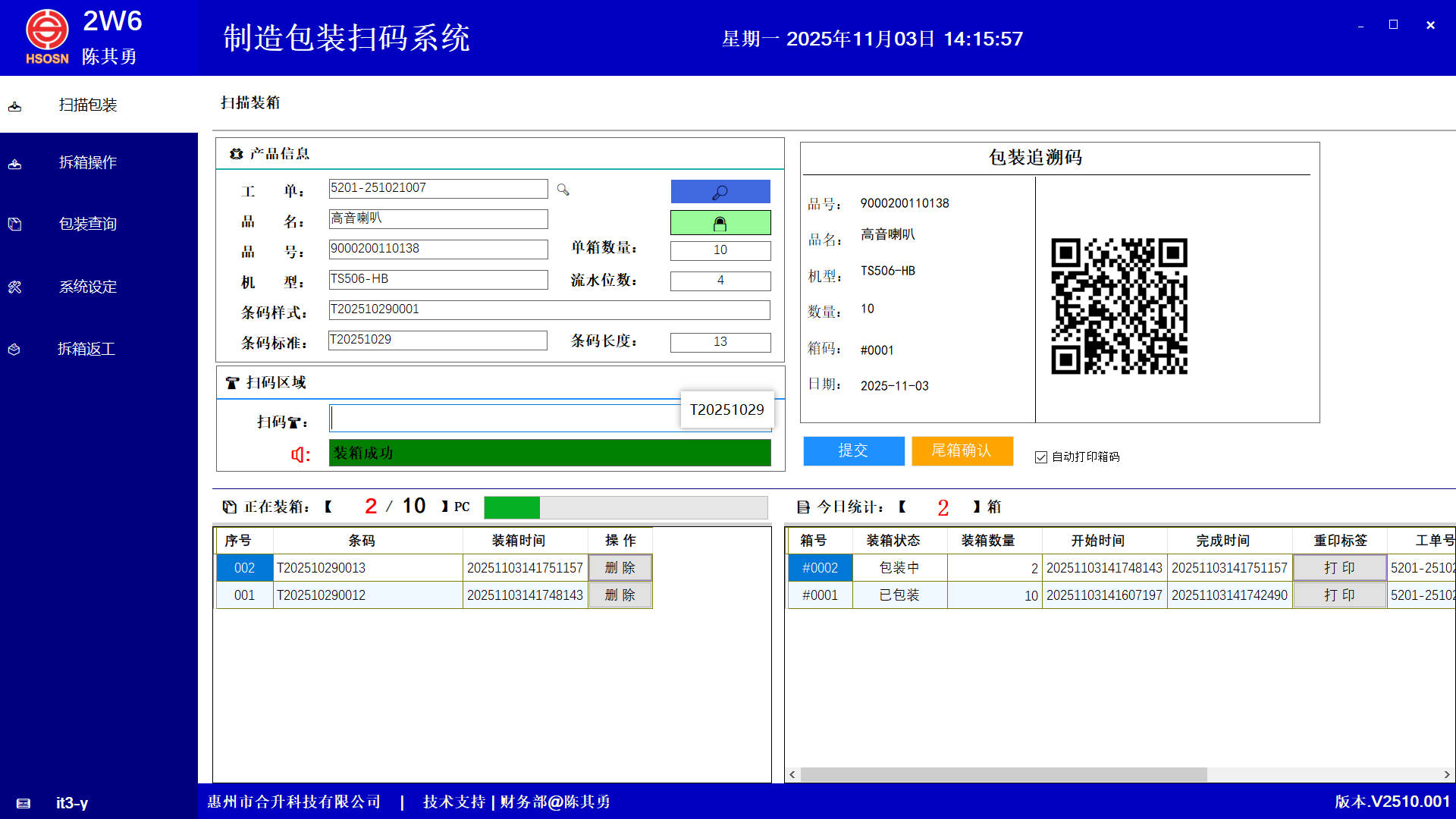This screenshot has height=819, width=1456.
Task: Click the blue 提交 button
Action: coord(853,450)
